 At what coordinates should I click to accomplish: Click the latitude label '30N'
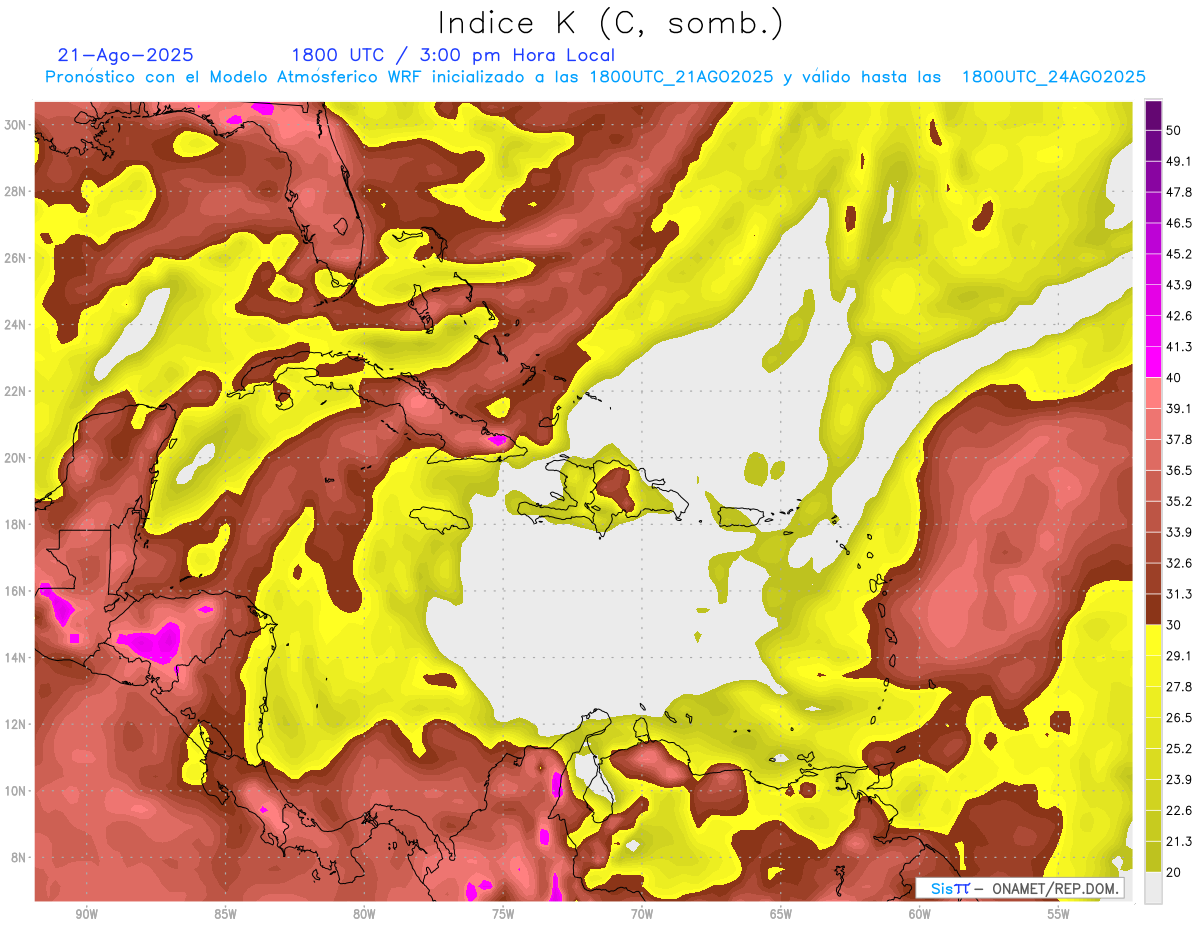click(17, 125)
